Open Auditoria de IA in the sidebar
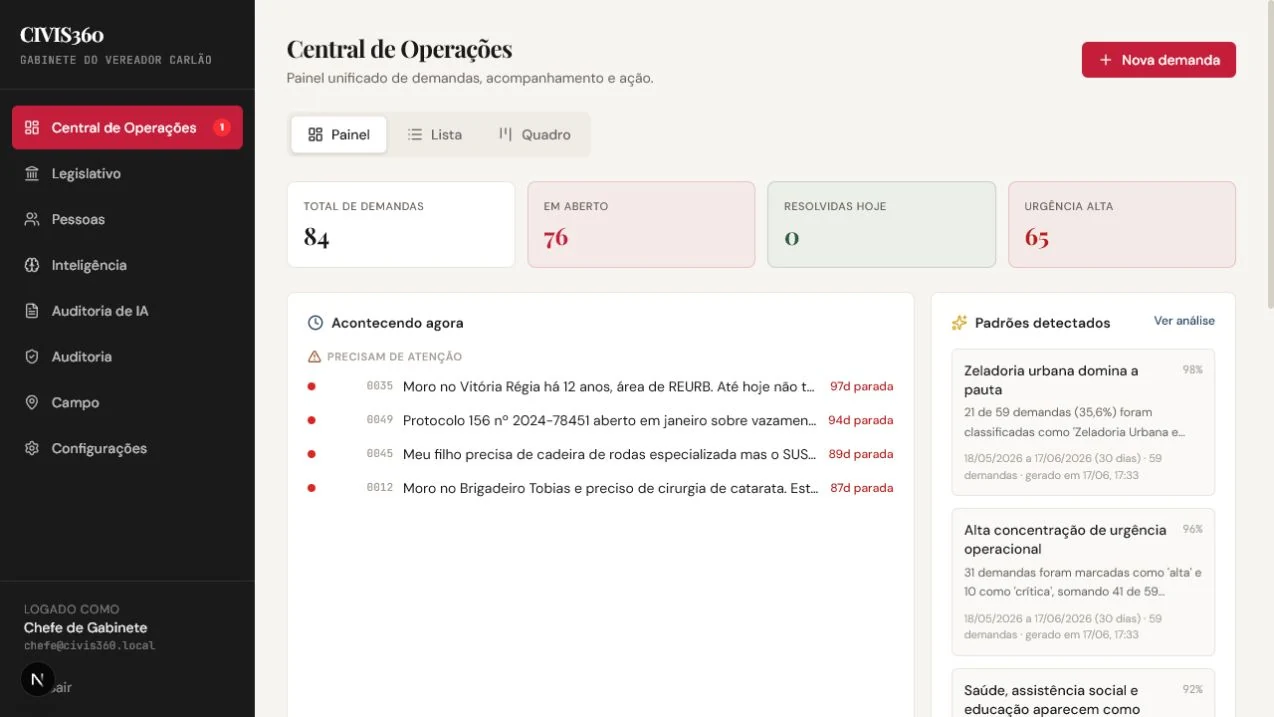Viewport: 1274px width, 717px height. (127, 311)
